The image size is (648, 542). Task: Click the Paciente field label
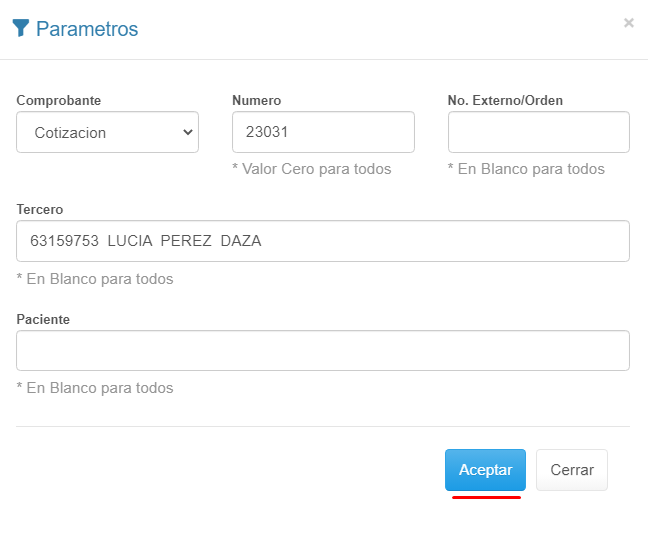tap(43, 319)
